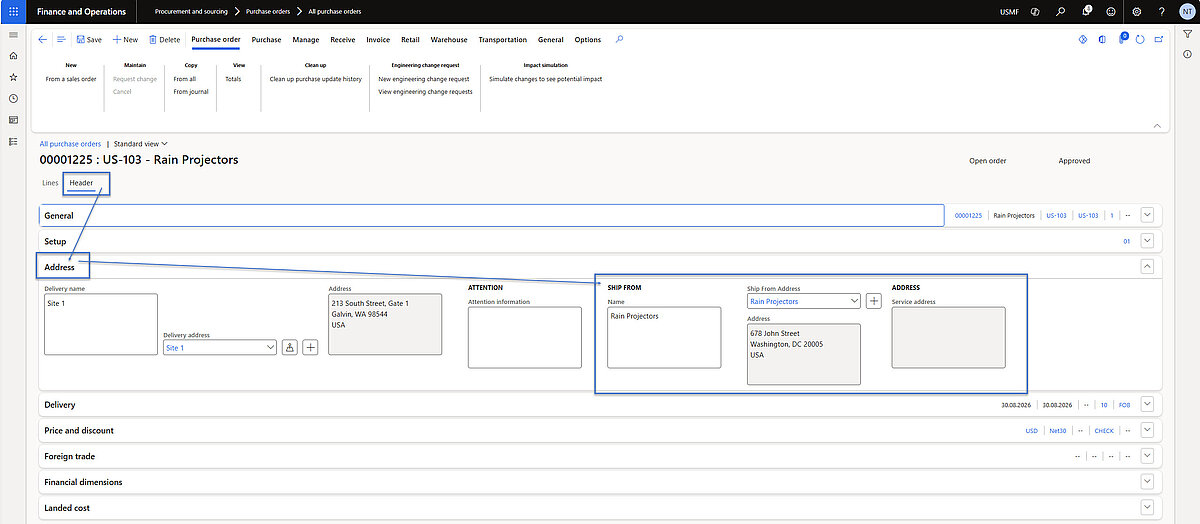Open attachments paperclip icon
Image resolution: width=1200 pixels, height=524 pixels.
point(1122,39)
